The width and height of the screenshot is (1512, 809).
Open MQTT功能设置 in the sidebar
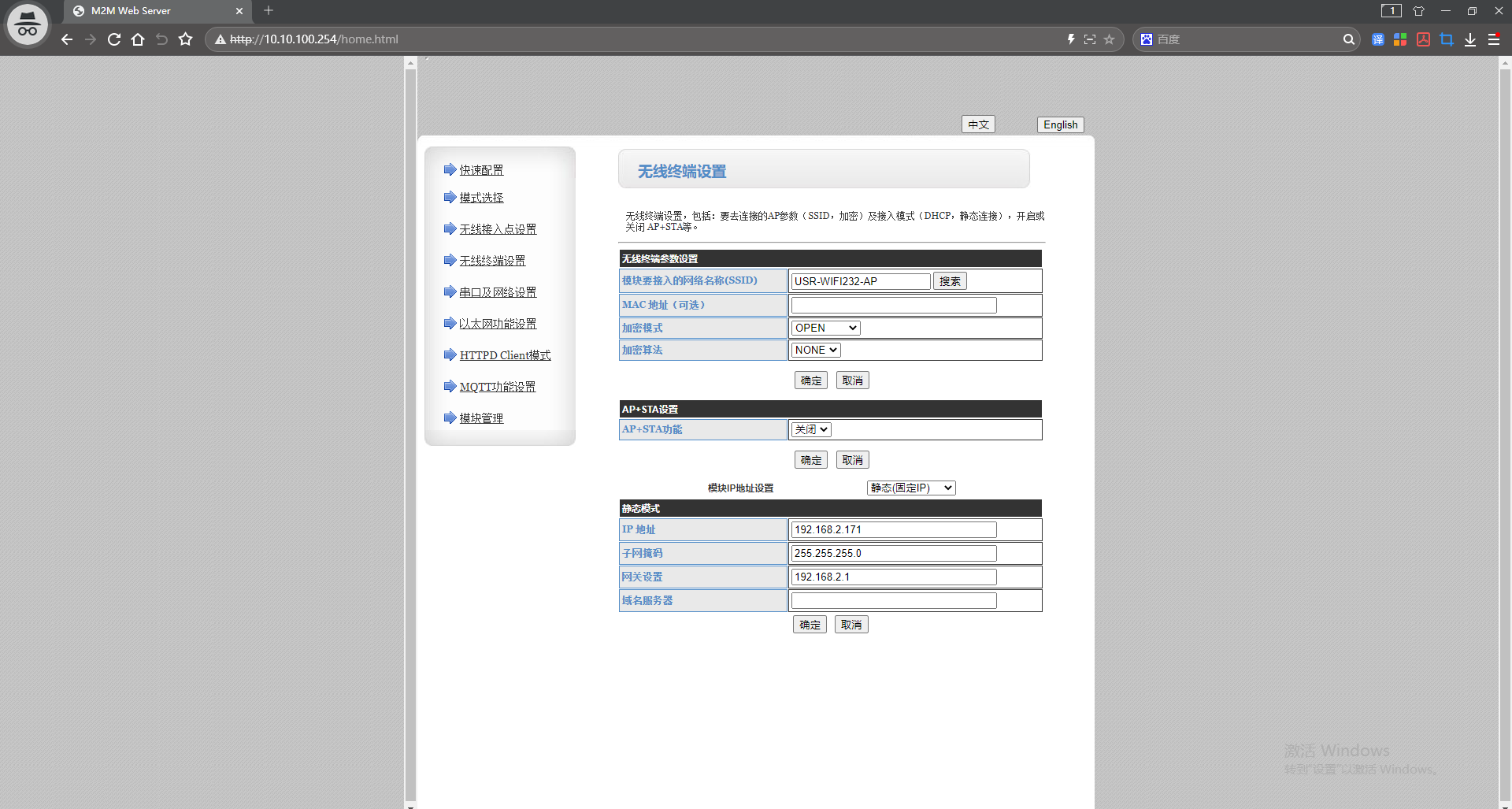[x=497, y=387]
